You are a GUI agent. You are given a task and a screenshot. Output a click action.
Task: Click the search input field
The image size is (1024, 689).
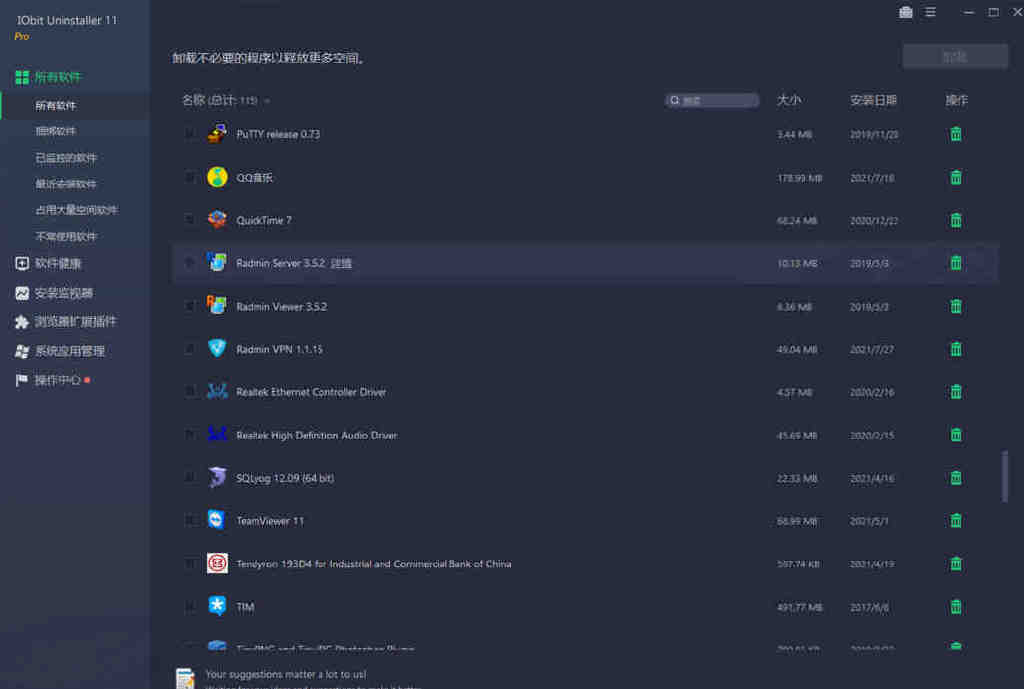tap(712, 100)
